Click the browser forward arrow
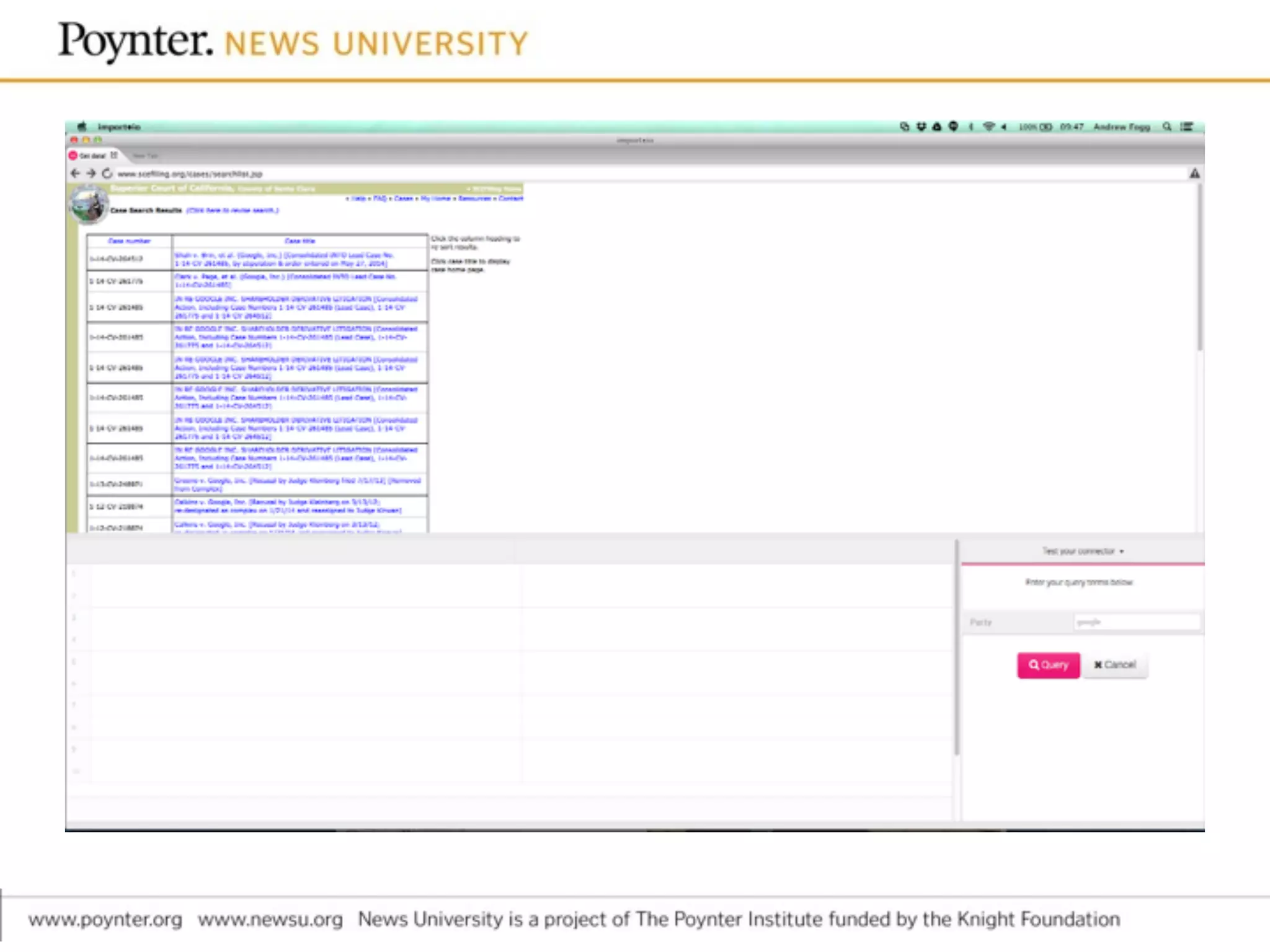 click(91, 174)
